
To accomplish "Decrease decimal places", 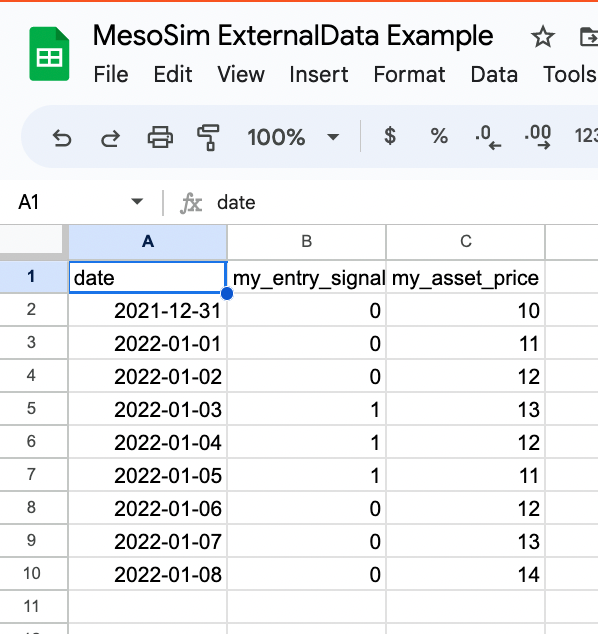I will tap(488, 137).
